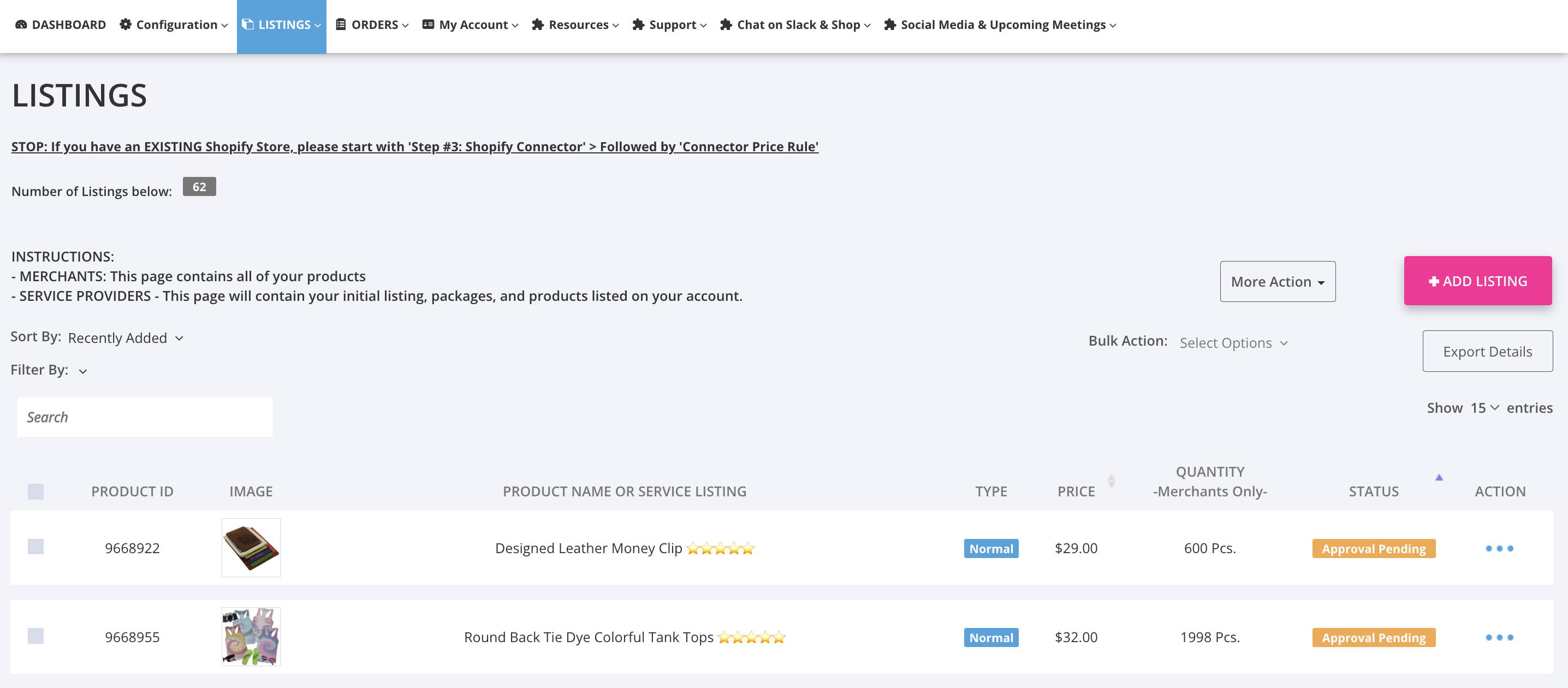
Task: Click the Support puzzle icon
Action: tap(638, 25)
